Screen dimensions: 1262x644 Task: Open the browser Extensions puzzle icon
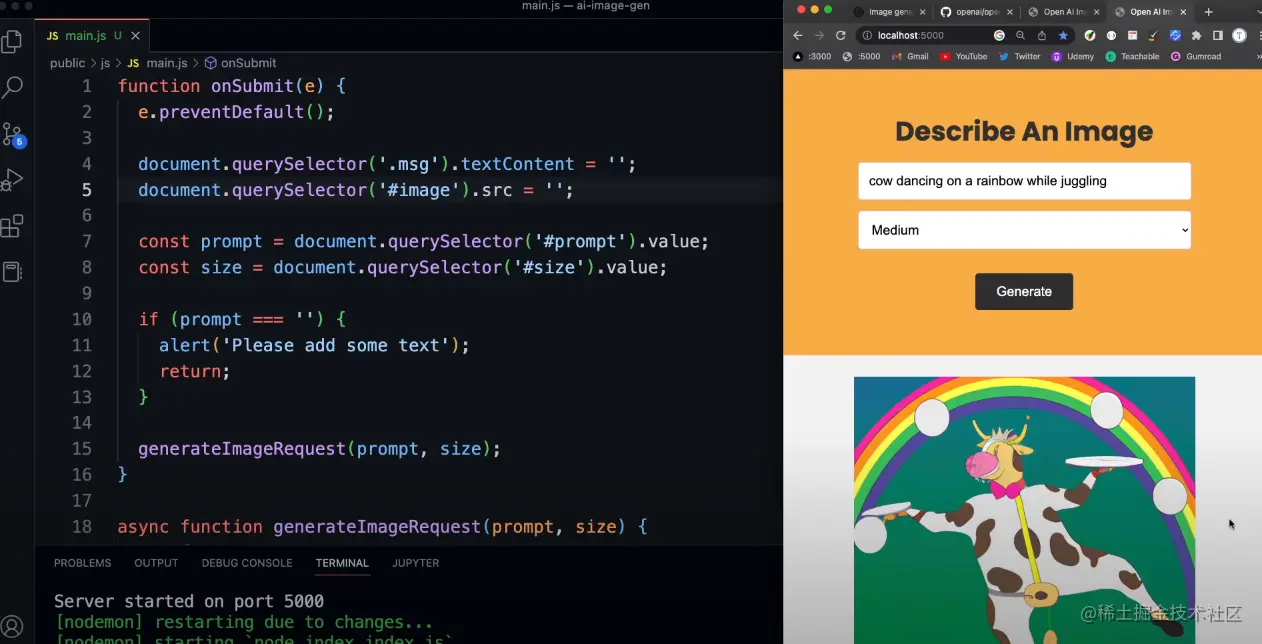pos(1196,35)
